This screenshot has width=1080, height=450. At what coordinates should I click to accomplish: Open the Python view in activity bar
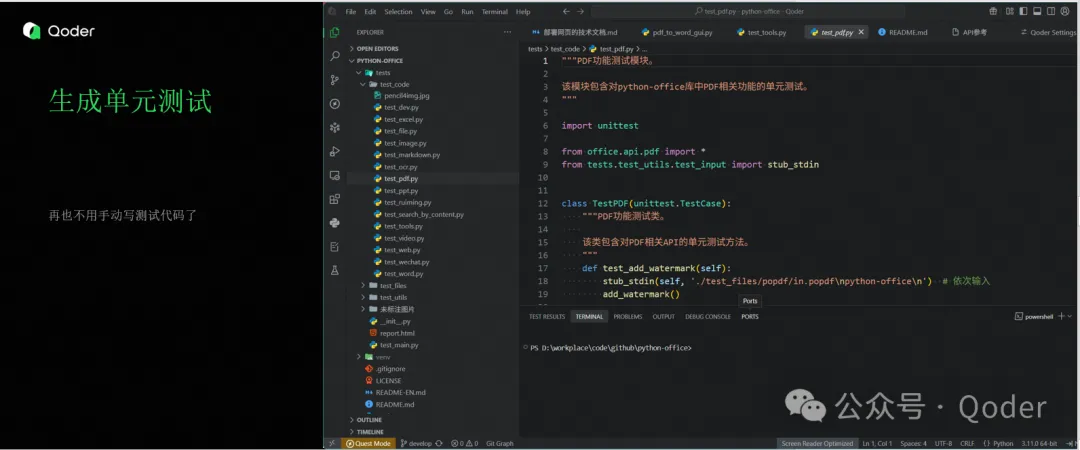click(x=335, y=223)
